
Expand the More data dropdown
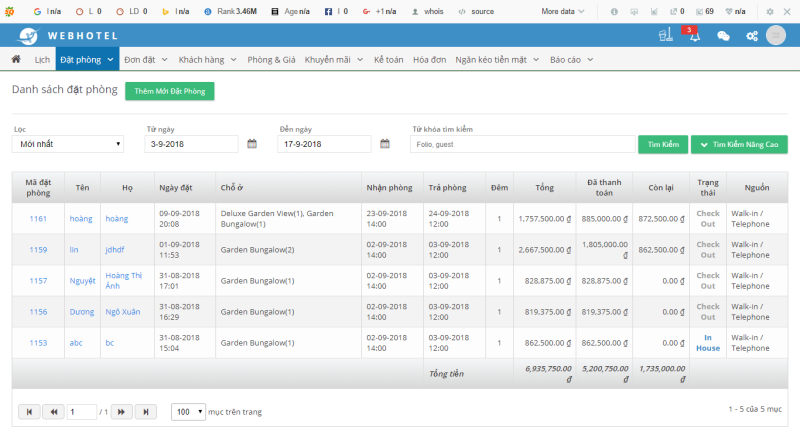[x=563, y=11]
